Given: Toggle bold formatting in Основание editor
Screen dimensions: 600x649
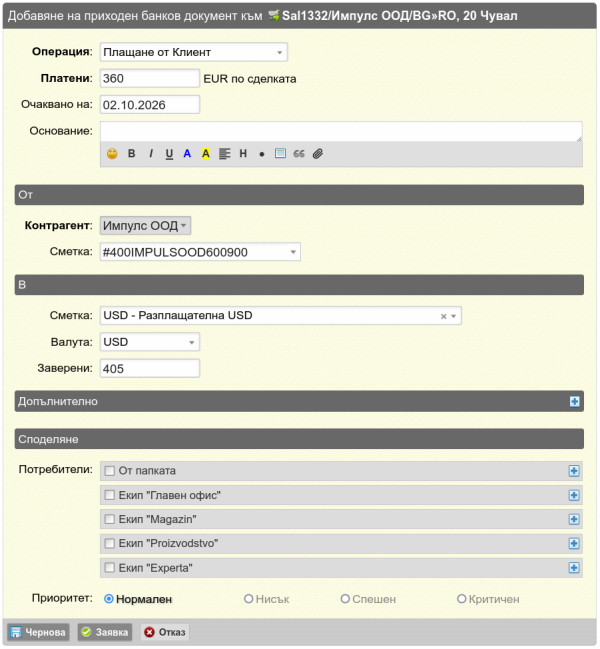Looking at the screenshot, I should [x=132, y=154].
